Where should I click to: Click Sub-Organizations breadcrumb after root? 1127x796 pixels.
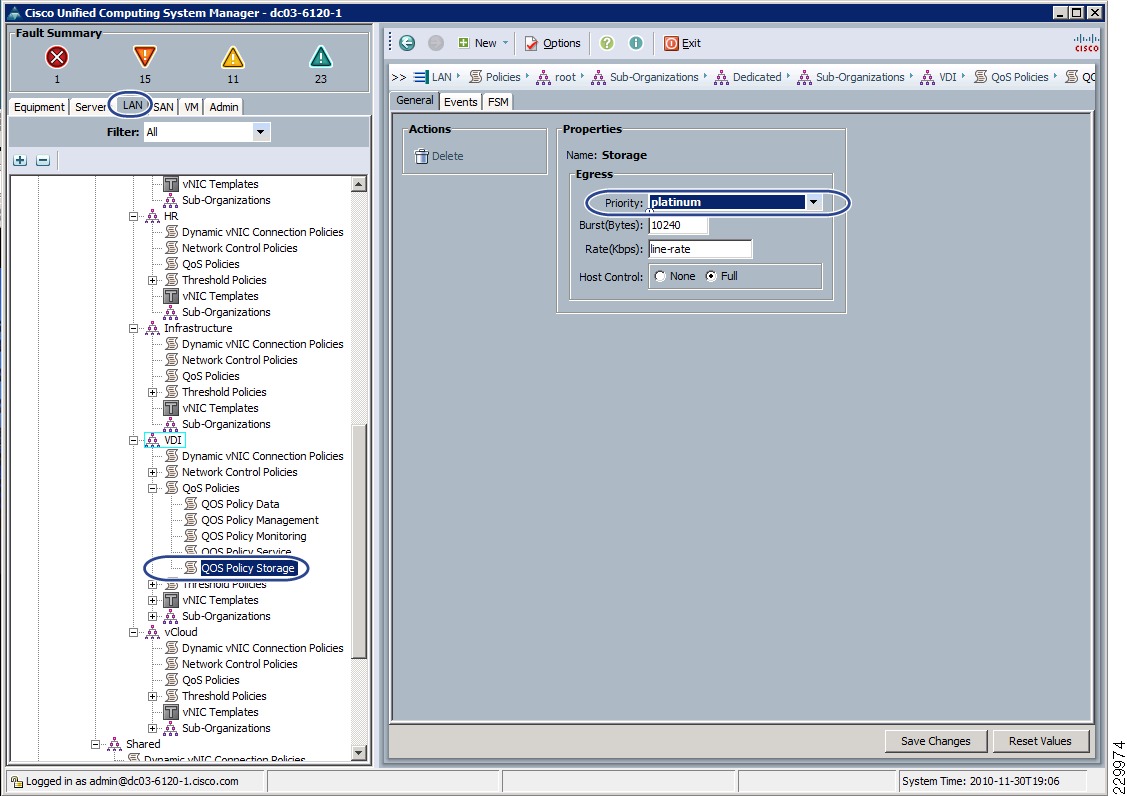(654, 77)
